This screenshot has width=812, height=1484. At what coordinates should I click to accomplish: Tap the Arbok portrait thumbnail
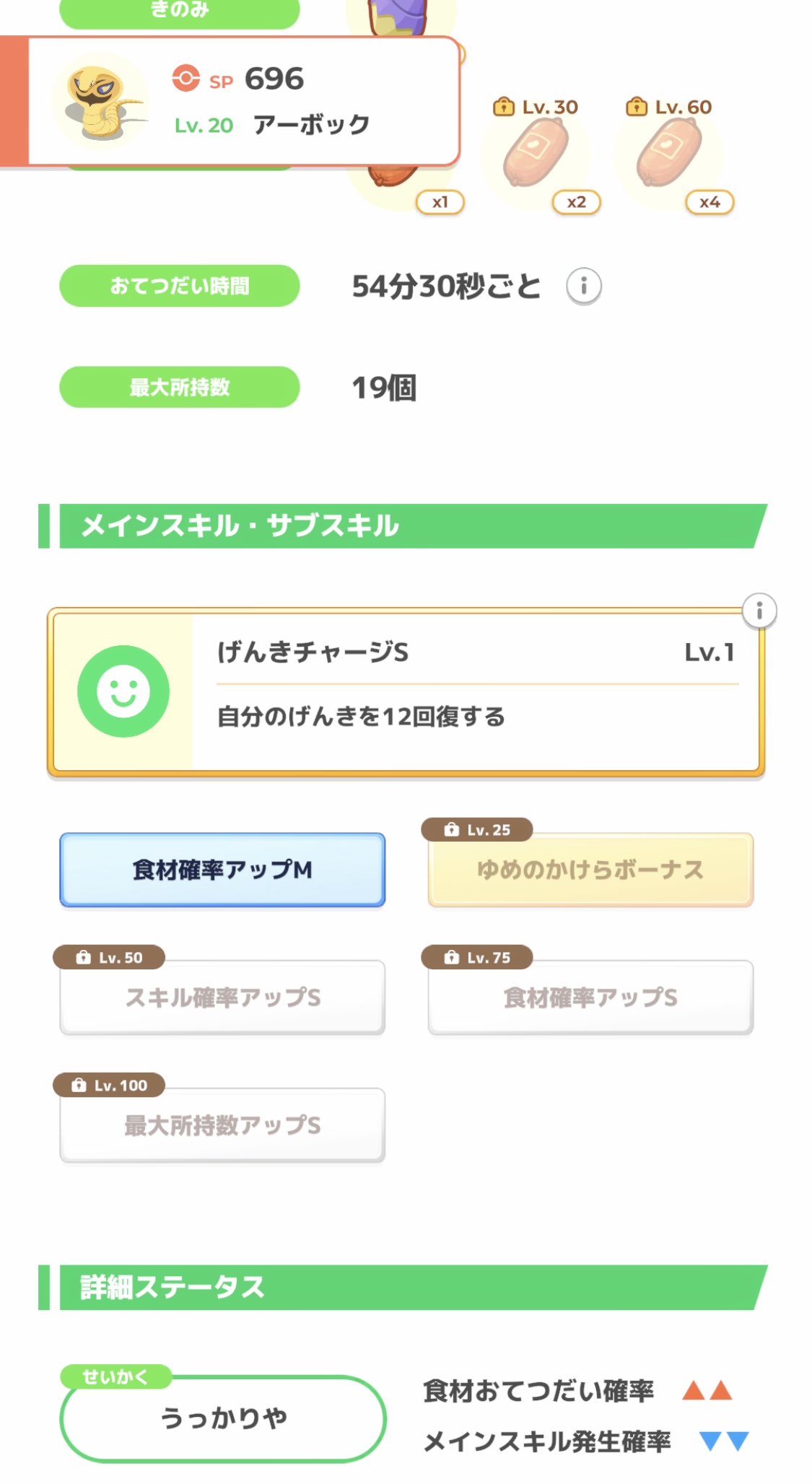(101, 102)
